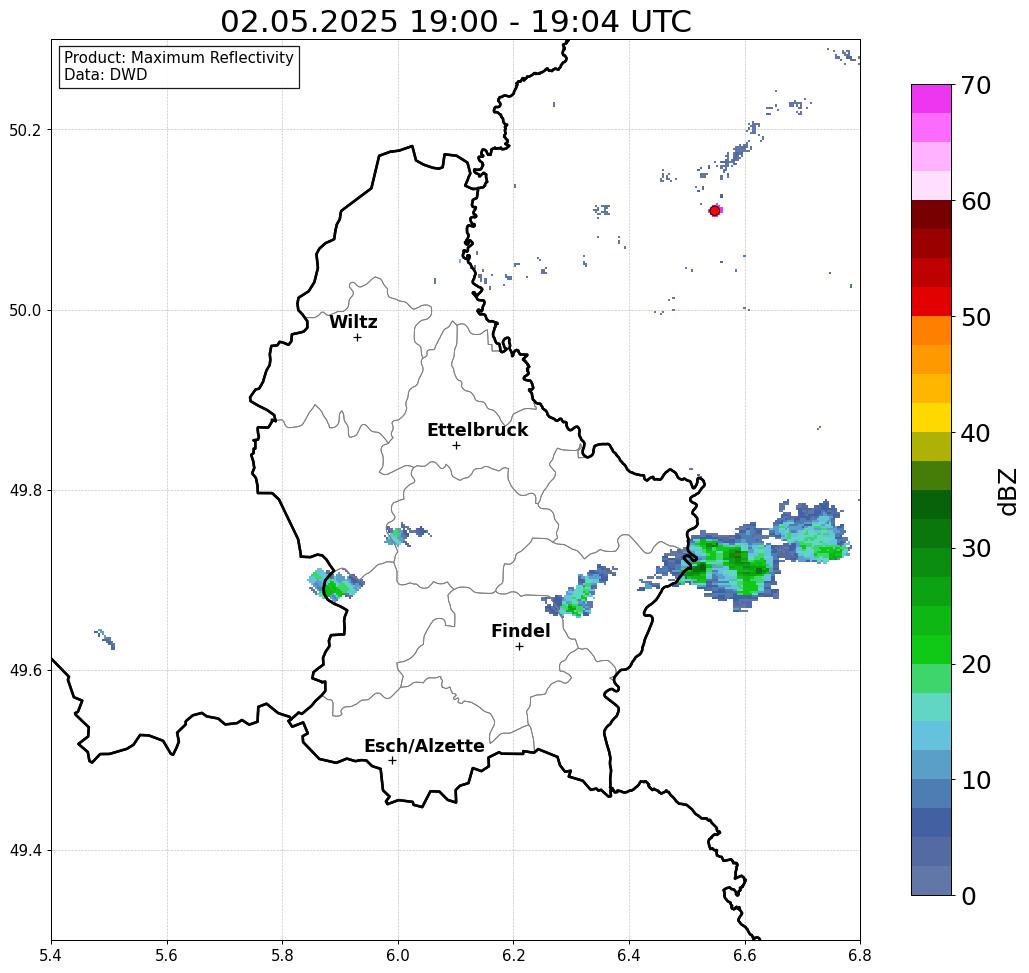Viewport: 1029px width, 973px height.
Task: Click the latitude tick label 49.4
Action: coord(25,851)
